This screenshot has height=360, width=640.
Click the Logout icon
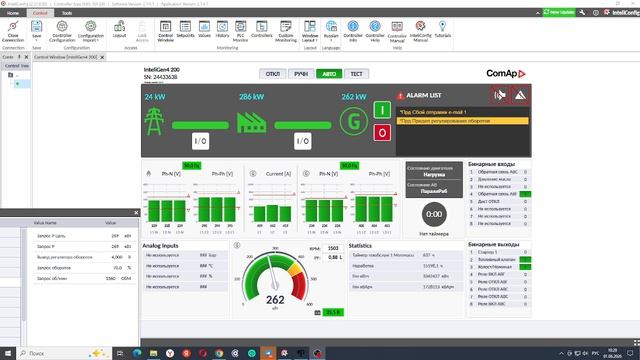[x=120, y=29]
